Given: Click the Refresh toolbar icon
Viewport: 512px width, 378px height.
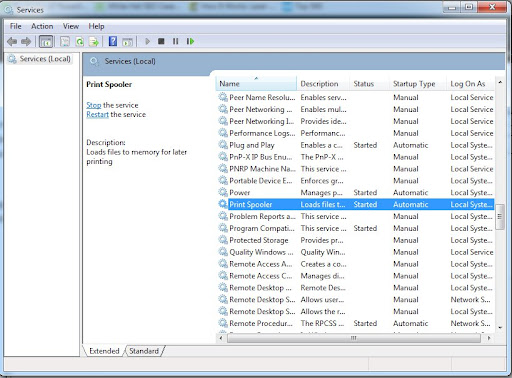Looking at the screenshot, I should (80, 42).
